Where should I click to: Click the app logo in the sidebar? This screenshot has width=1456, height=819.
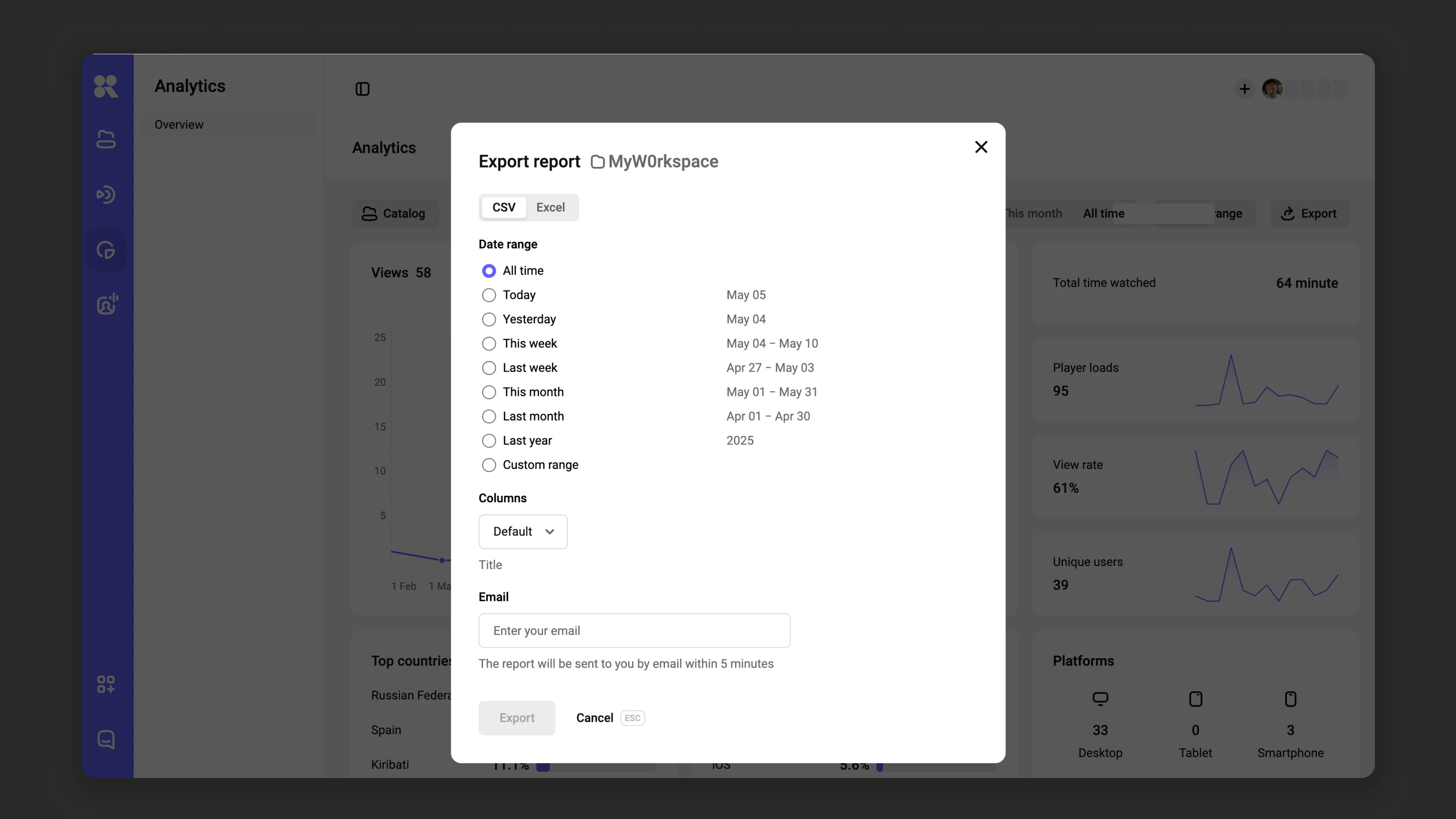tap(106, 86)
